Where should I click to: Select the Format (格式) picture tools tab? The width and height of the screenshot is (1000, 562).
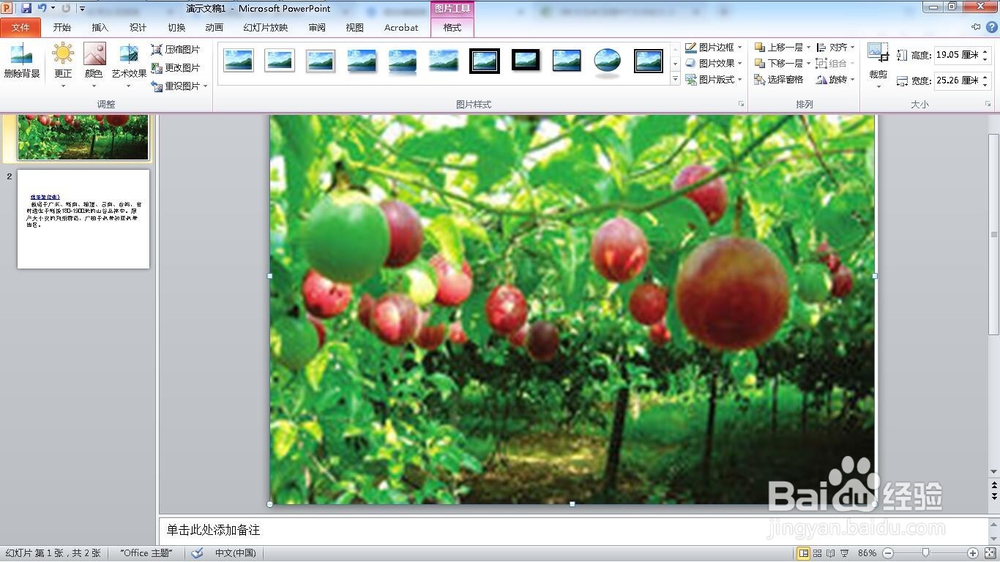pyautogui.click(x=452, y=27)
